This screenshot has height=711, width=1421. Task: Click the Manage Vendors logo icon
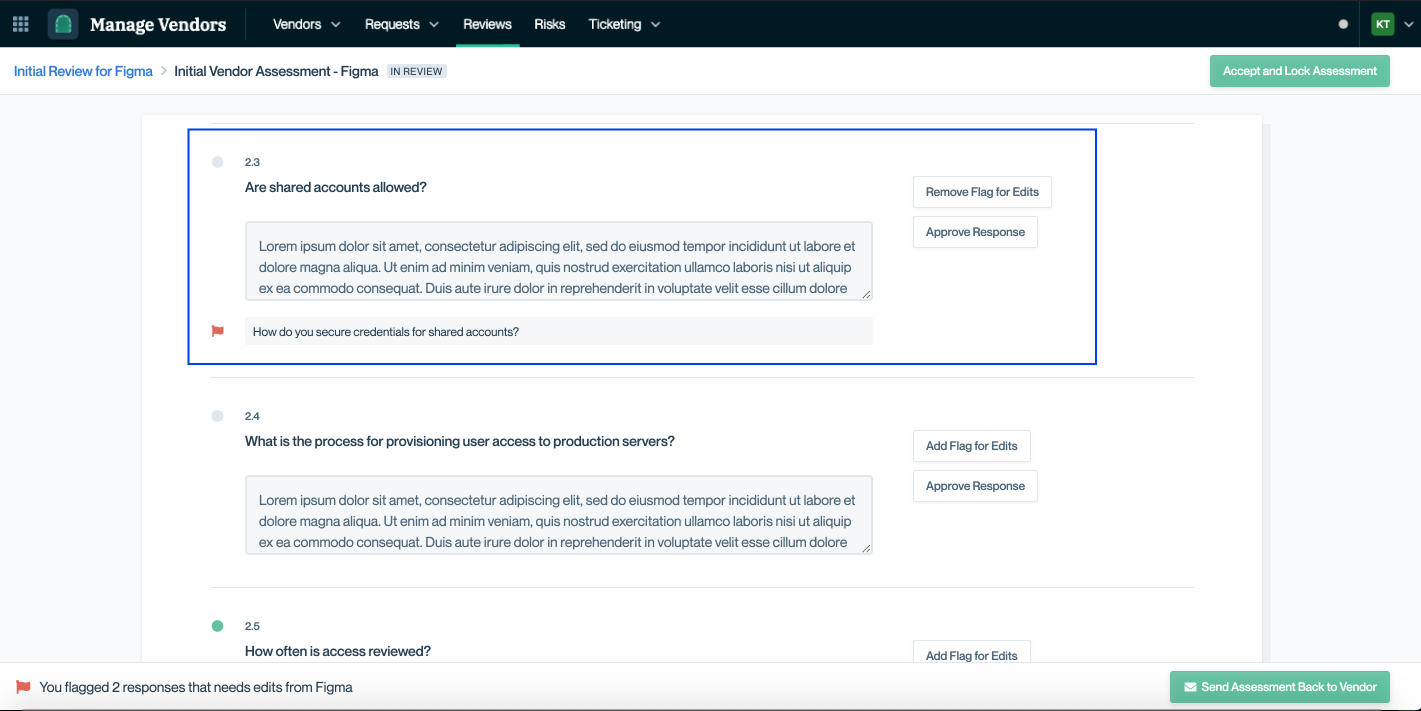63,24
